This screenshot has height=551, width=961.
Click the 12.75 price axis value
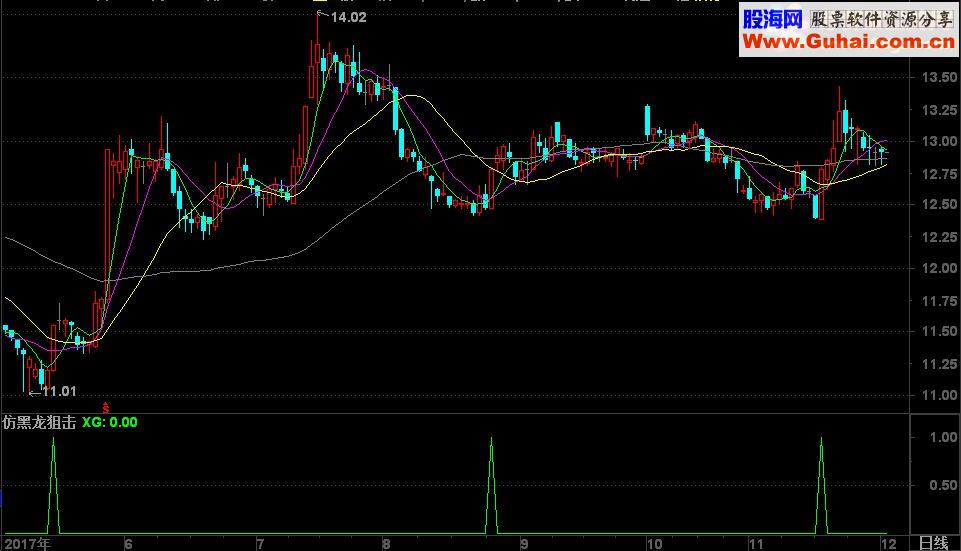(939, 174)
